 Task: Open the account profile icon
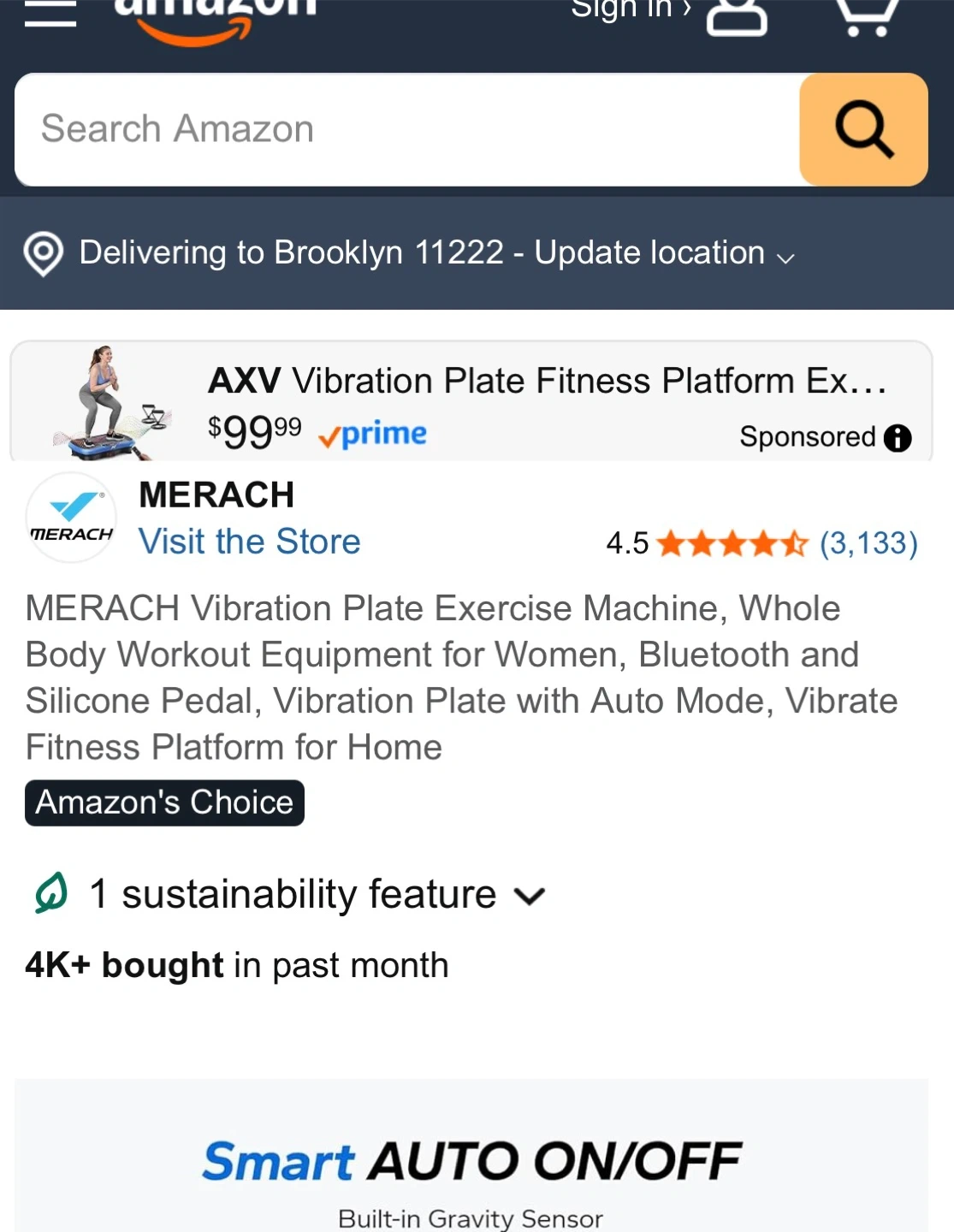coord(736,15)
